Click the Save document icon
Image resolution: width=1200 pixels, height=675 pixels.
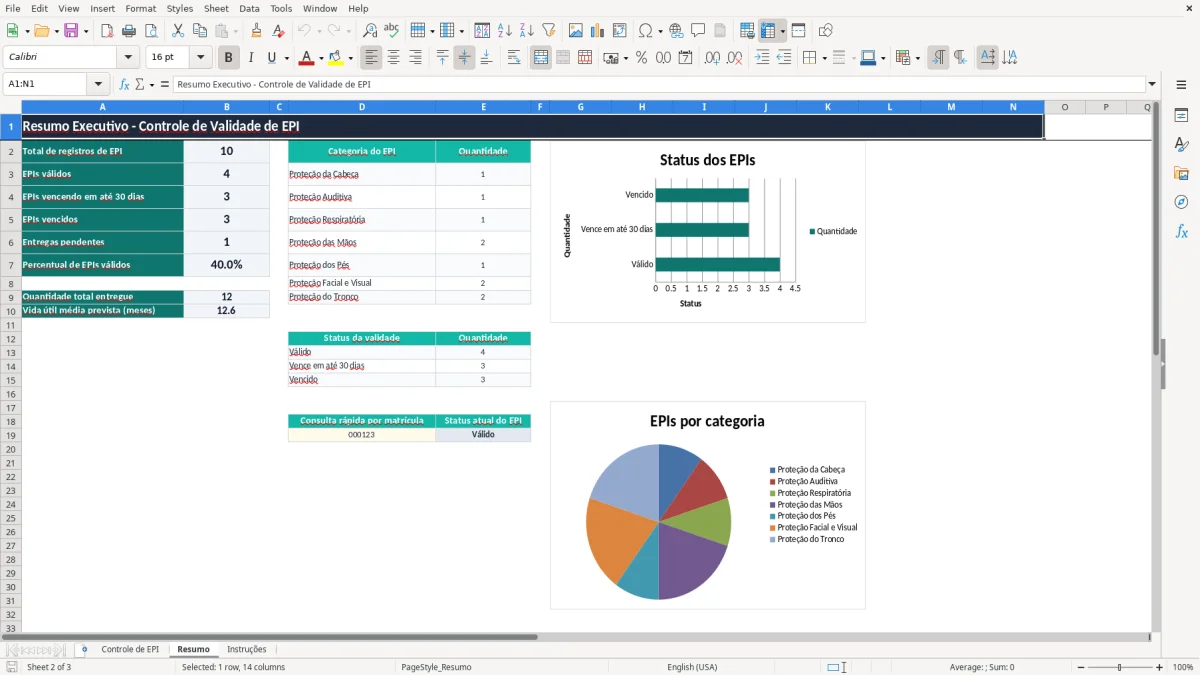coord(71,31)
